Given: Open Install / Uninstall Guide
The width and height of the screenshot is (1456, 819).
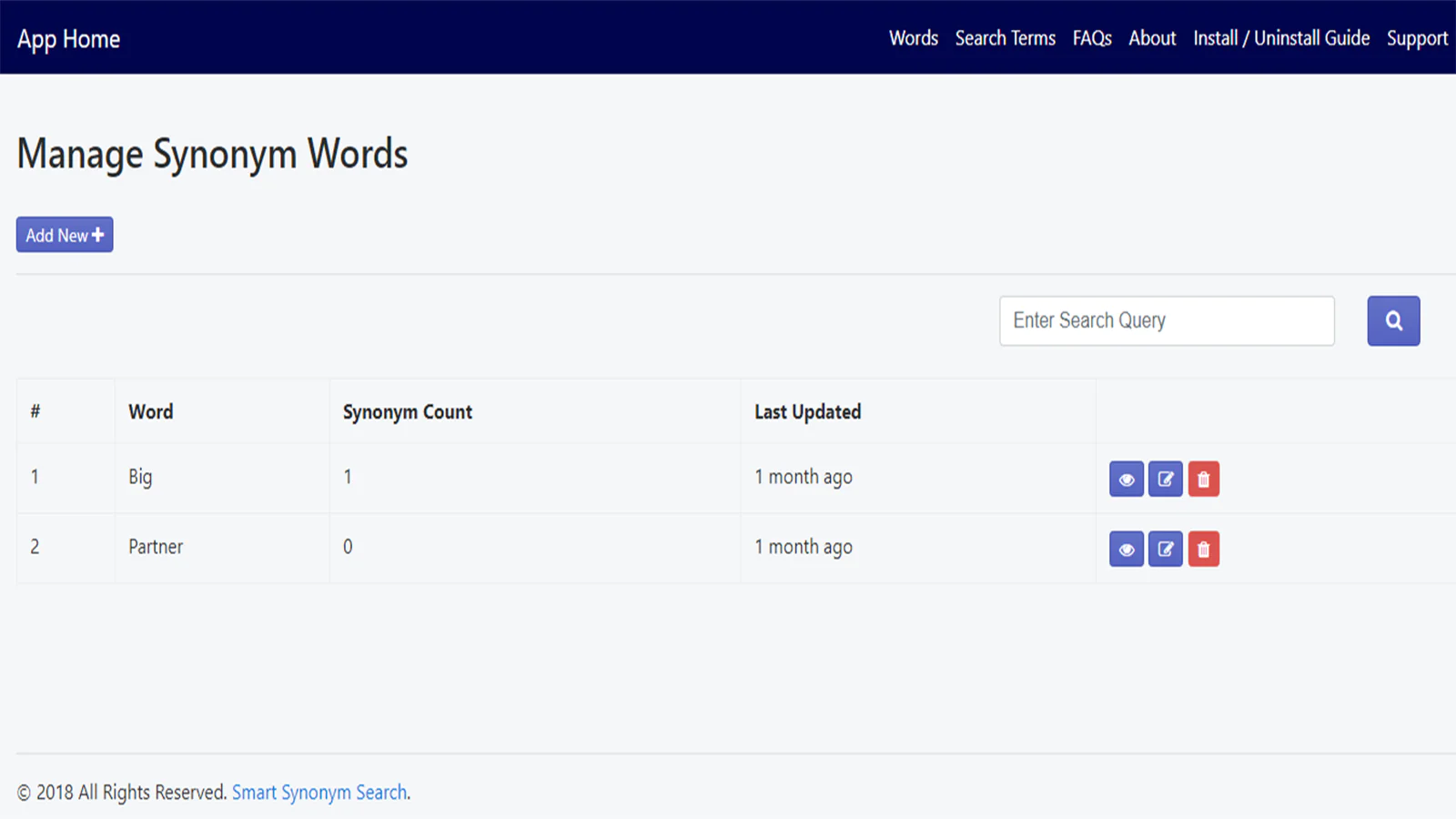Looking at the screenshot, I should pos(1280,38).
